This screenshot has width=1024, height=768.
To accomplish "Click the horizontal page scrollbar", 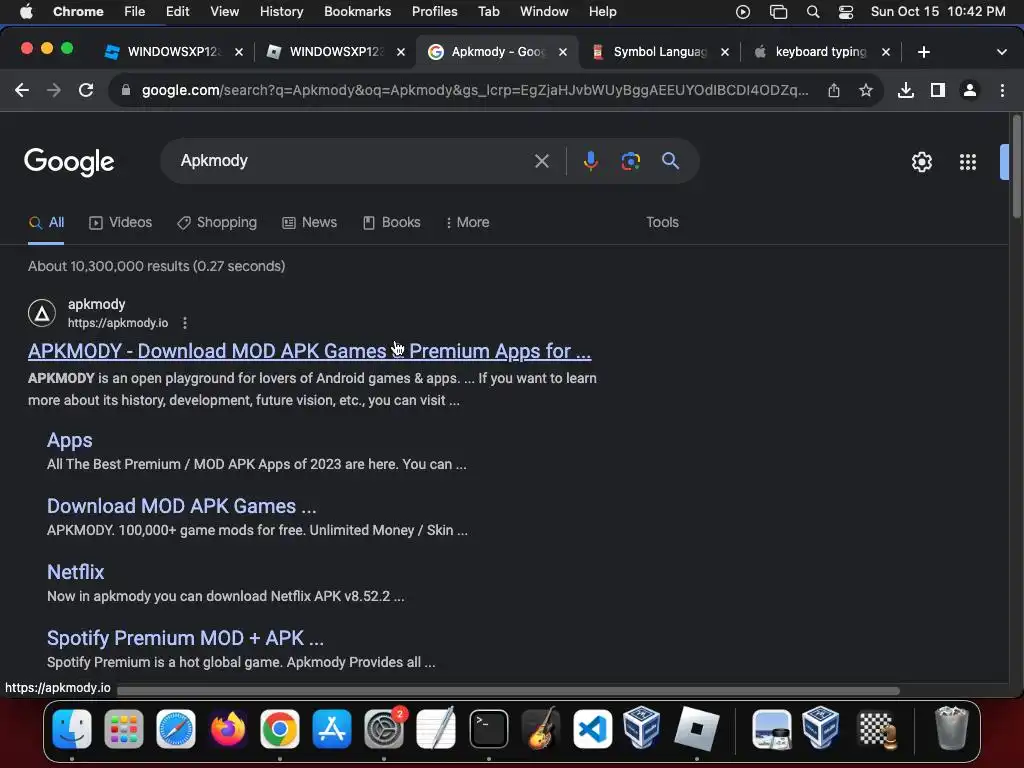I will pyautogui.click(x=508, y=690).
